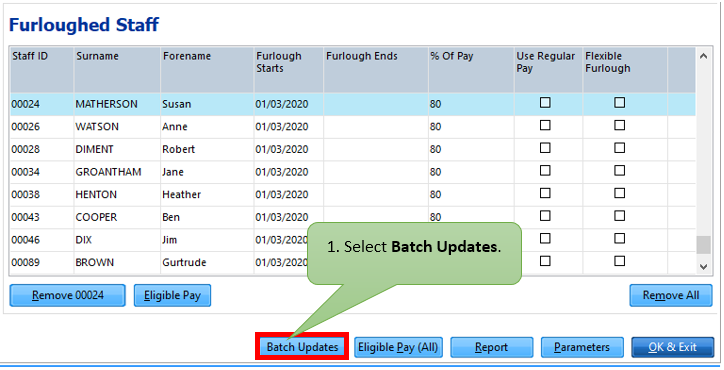Tick Use Regular Pay for GROANTHAM

pos(545,170)
